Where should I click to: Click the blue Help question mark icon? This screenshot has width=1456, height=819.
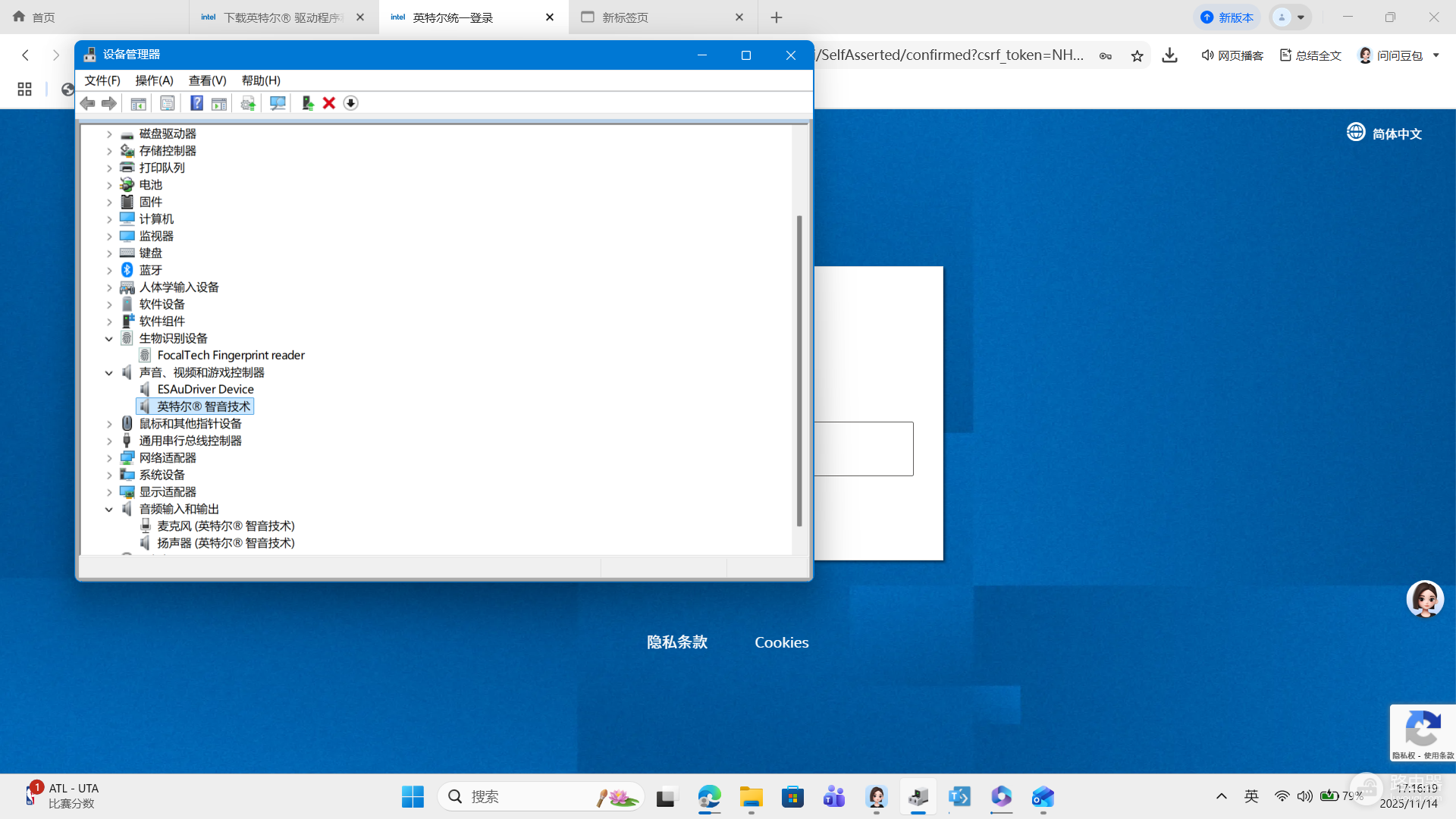pyautogui.click(x=196, y=103)
